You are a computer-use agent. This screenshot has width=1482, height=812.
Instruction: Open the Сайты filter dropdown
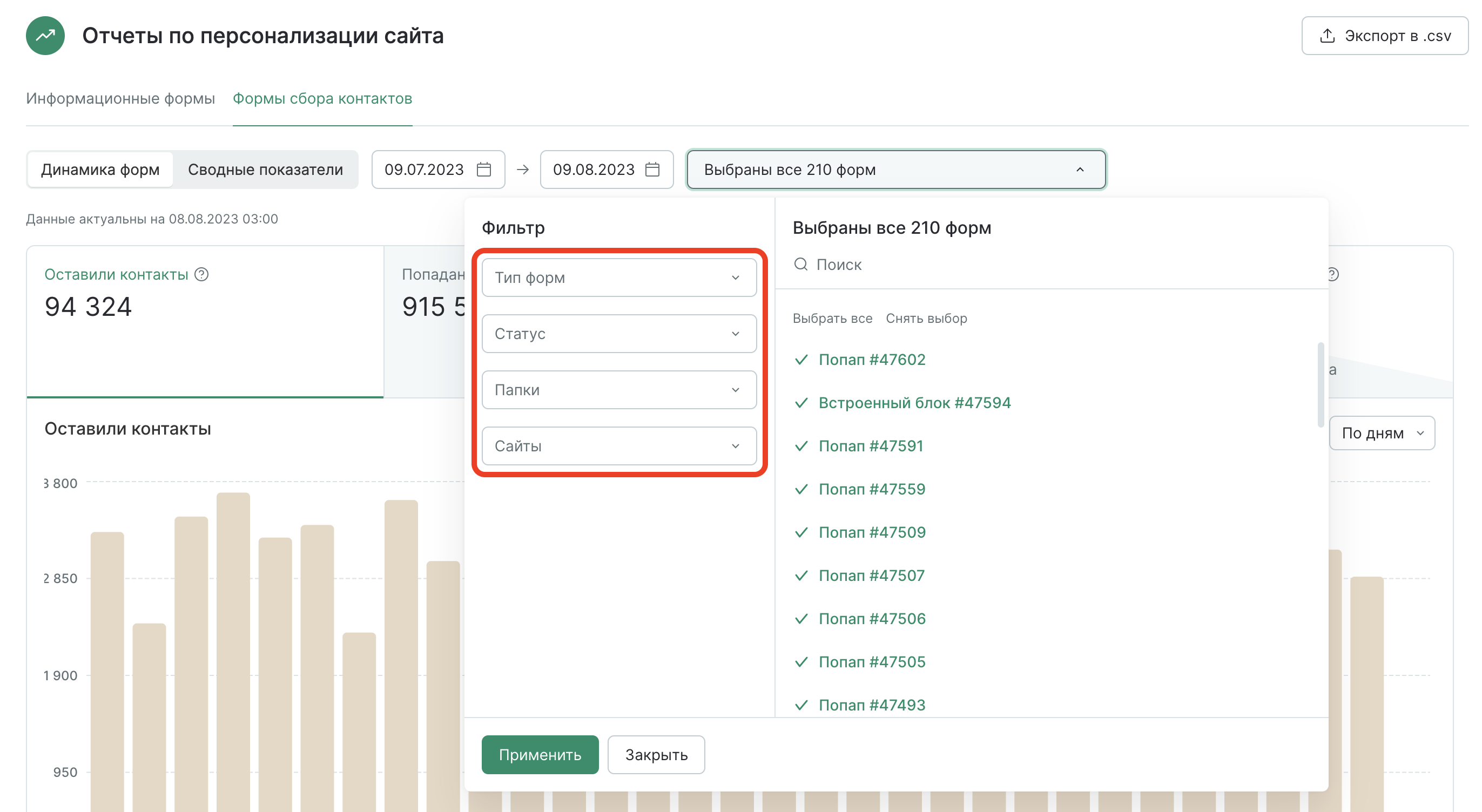619,446
